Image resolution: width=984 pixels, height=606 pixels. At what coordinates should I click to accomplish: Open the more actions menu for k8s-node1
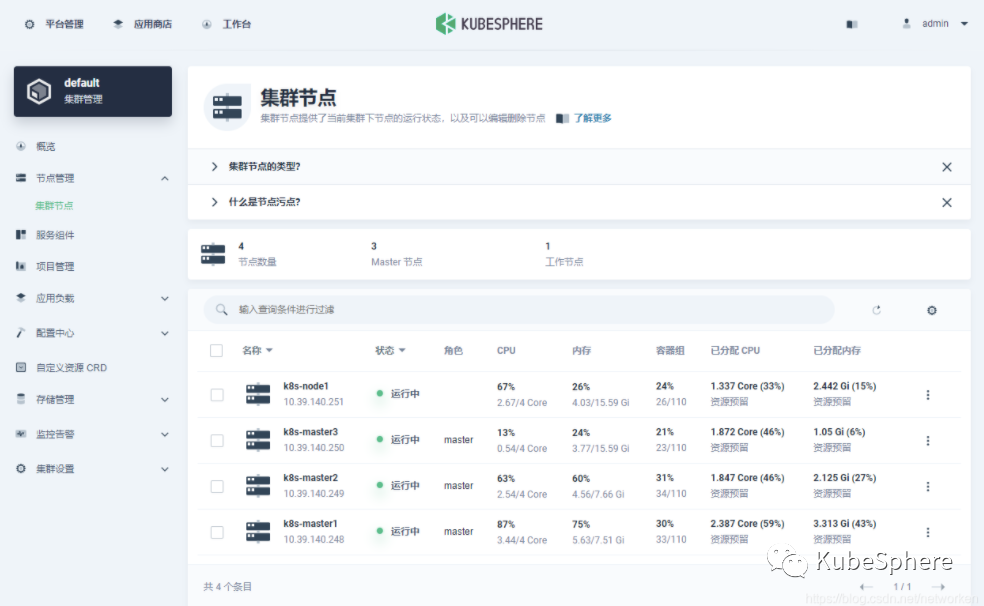[x=928, y=395]
